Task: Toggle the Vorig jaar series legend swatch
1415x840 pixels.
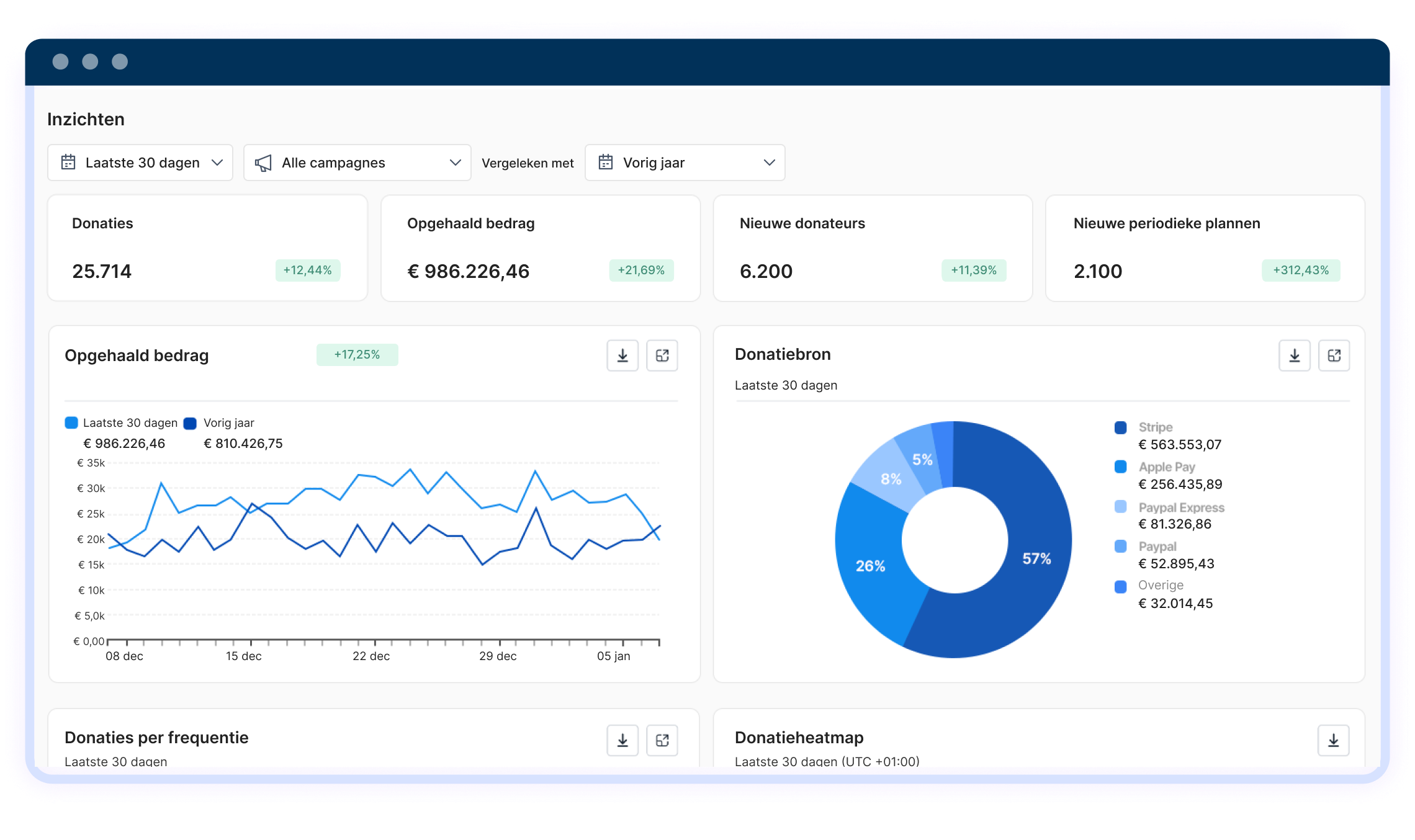Action: pyautogui.click(x=191, y=423)
